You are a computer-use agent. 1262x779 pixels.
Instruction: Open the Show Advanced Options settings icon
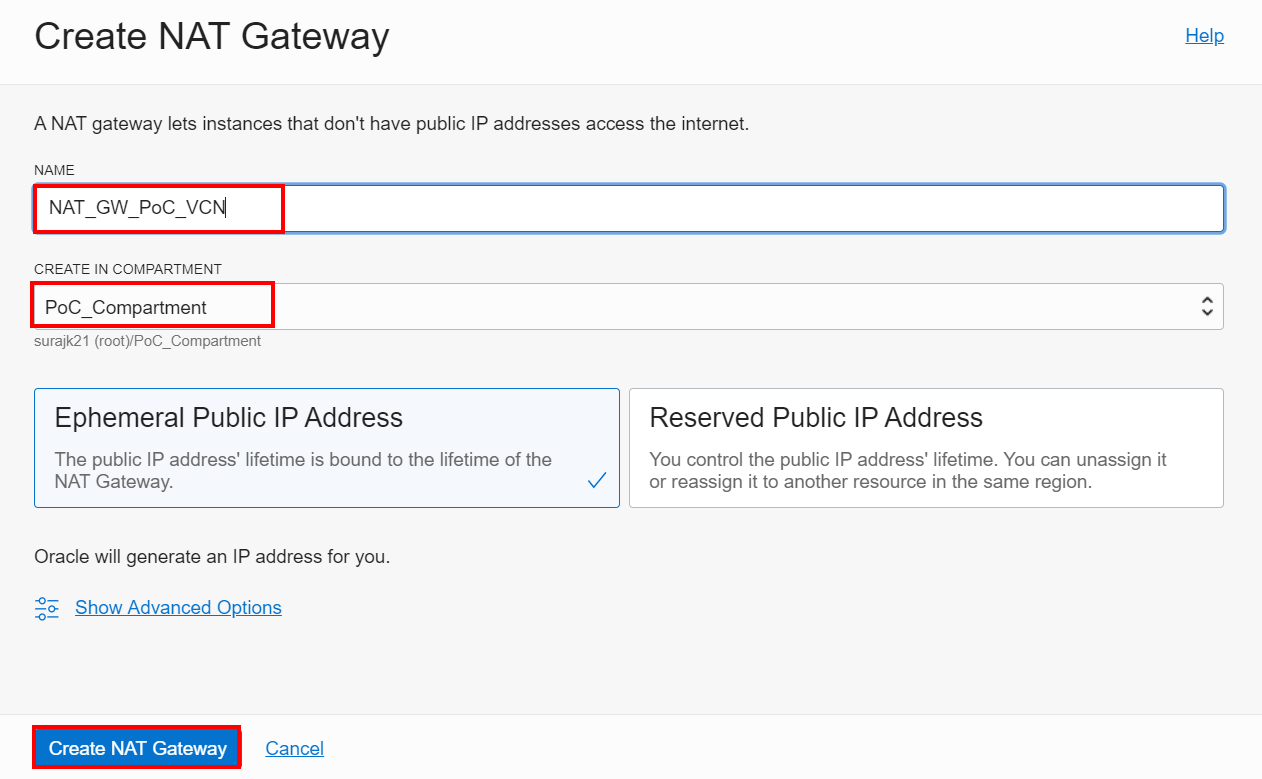tap(46, 607)
